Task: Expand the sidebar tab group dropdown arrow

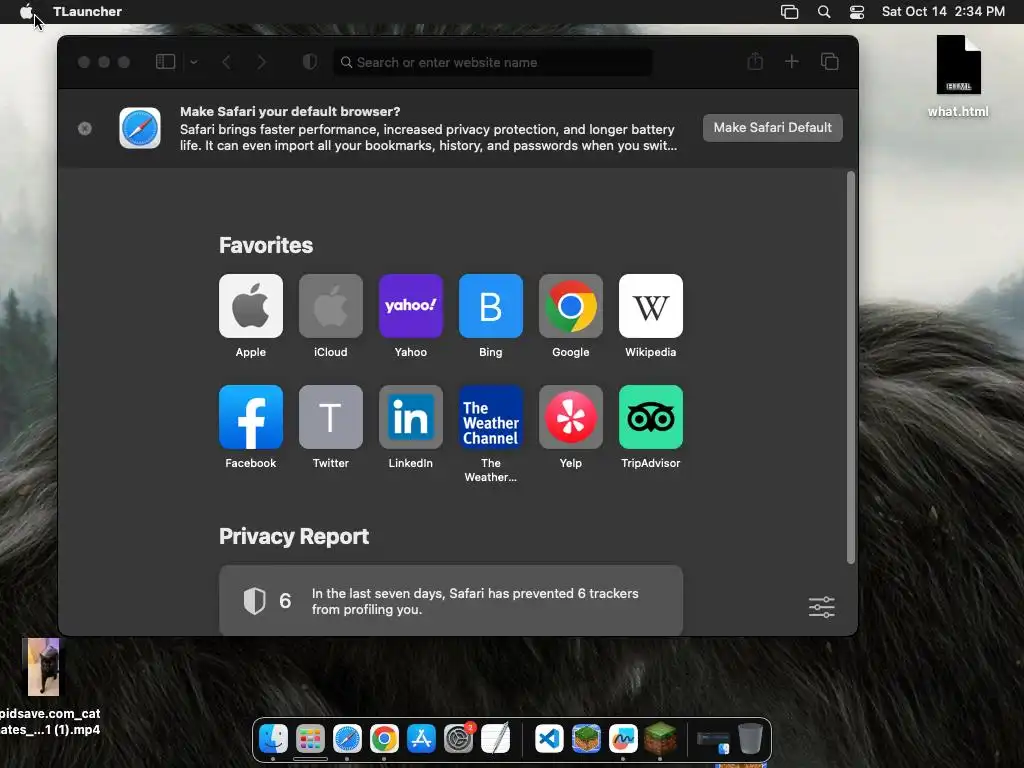Action: 194,62
